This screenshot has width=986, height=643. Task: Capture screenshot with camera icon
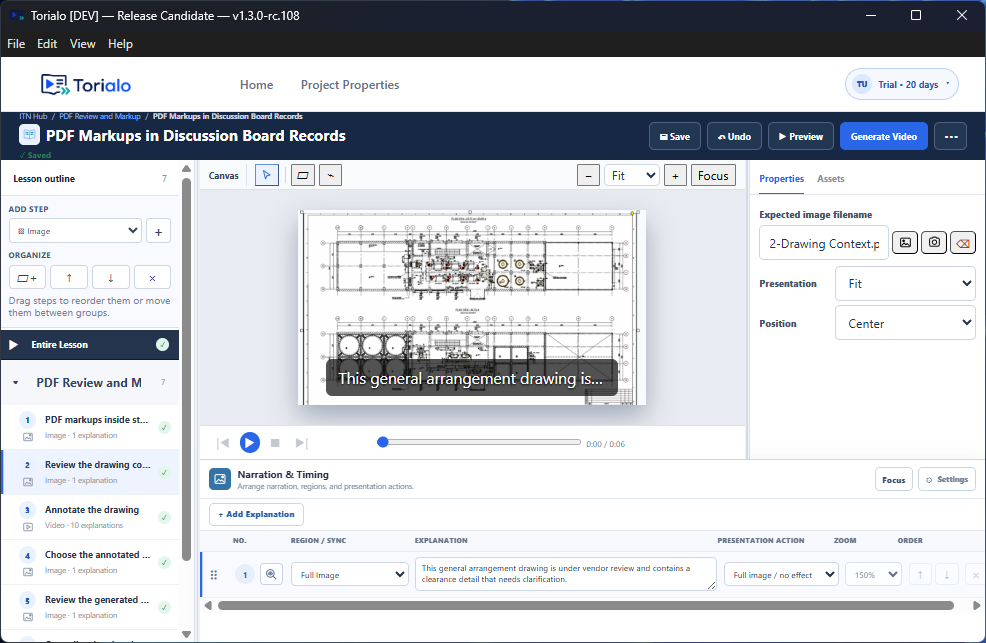pyautogui.click(x=934, y=243)
